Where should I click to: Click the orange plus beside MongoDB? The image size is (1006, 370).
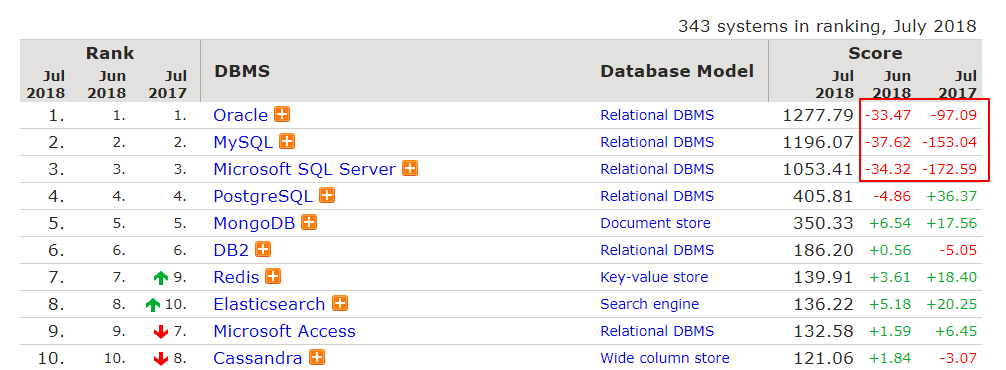(x=309, y=223)
